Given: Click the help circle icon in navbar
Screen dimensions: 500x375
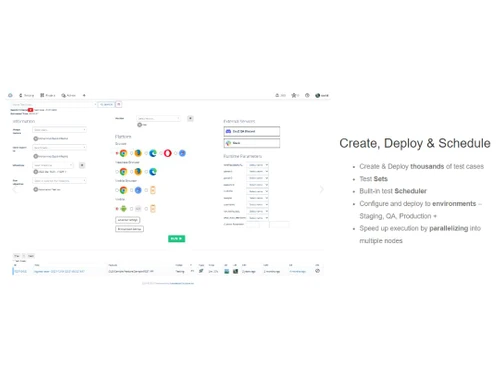Looking at the screenshot, I should 307,95.
